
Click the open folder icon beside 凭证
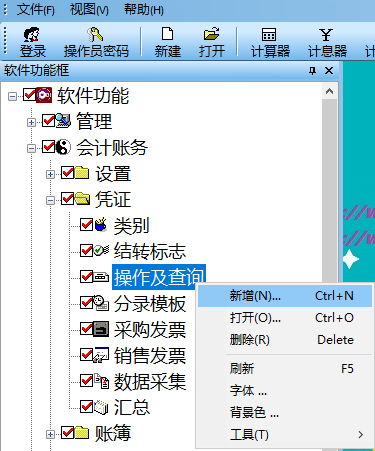[x=82, y=199]
